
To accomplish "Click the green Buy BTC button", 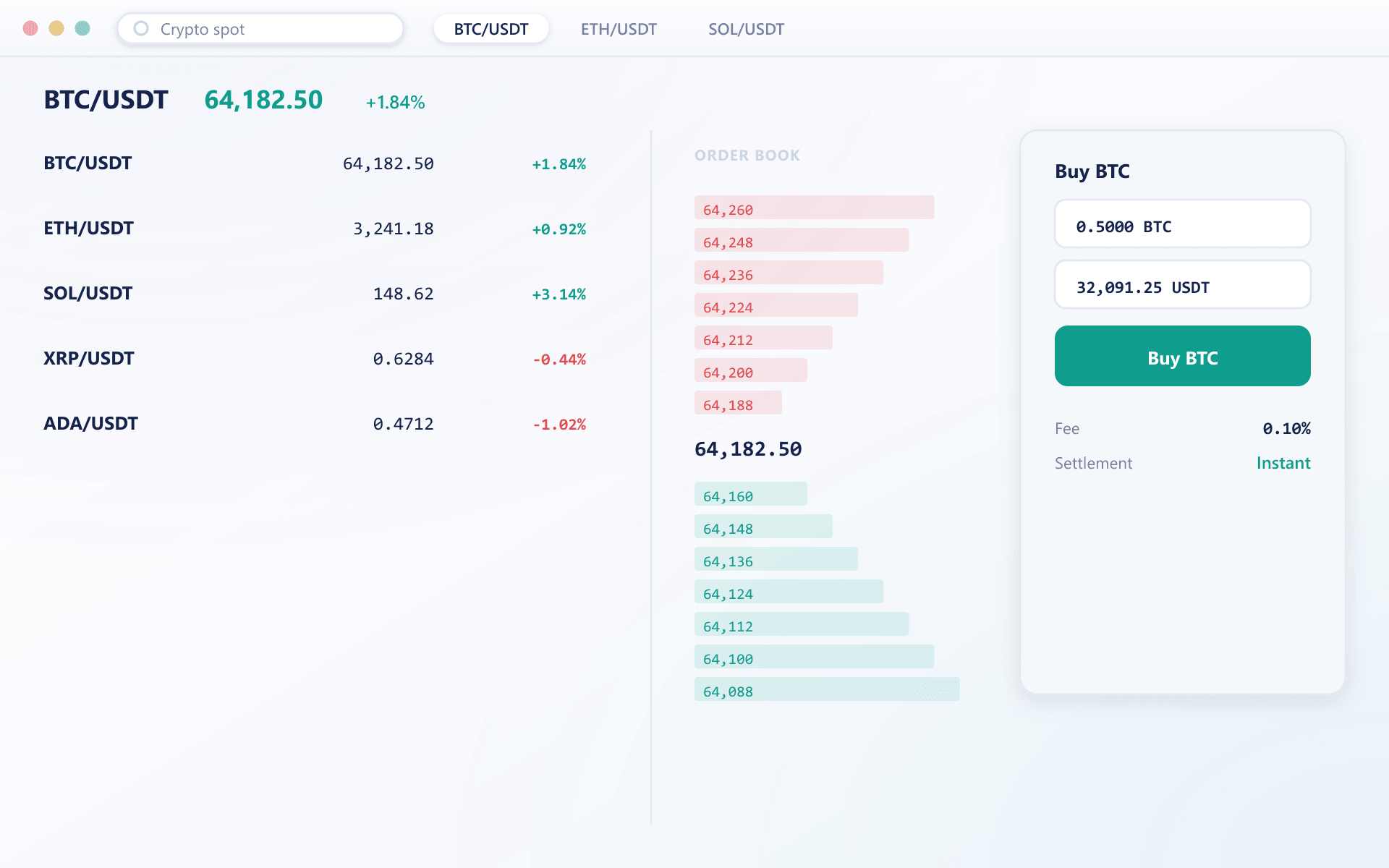I will [x=1182, y=356].
